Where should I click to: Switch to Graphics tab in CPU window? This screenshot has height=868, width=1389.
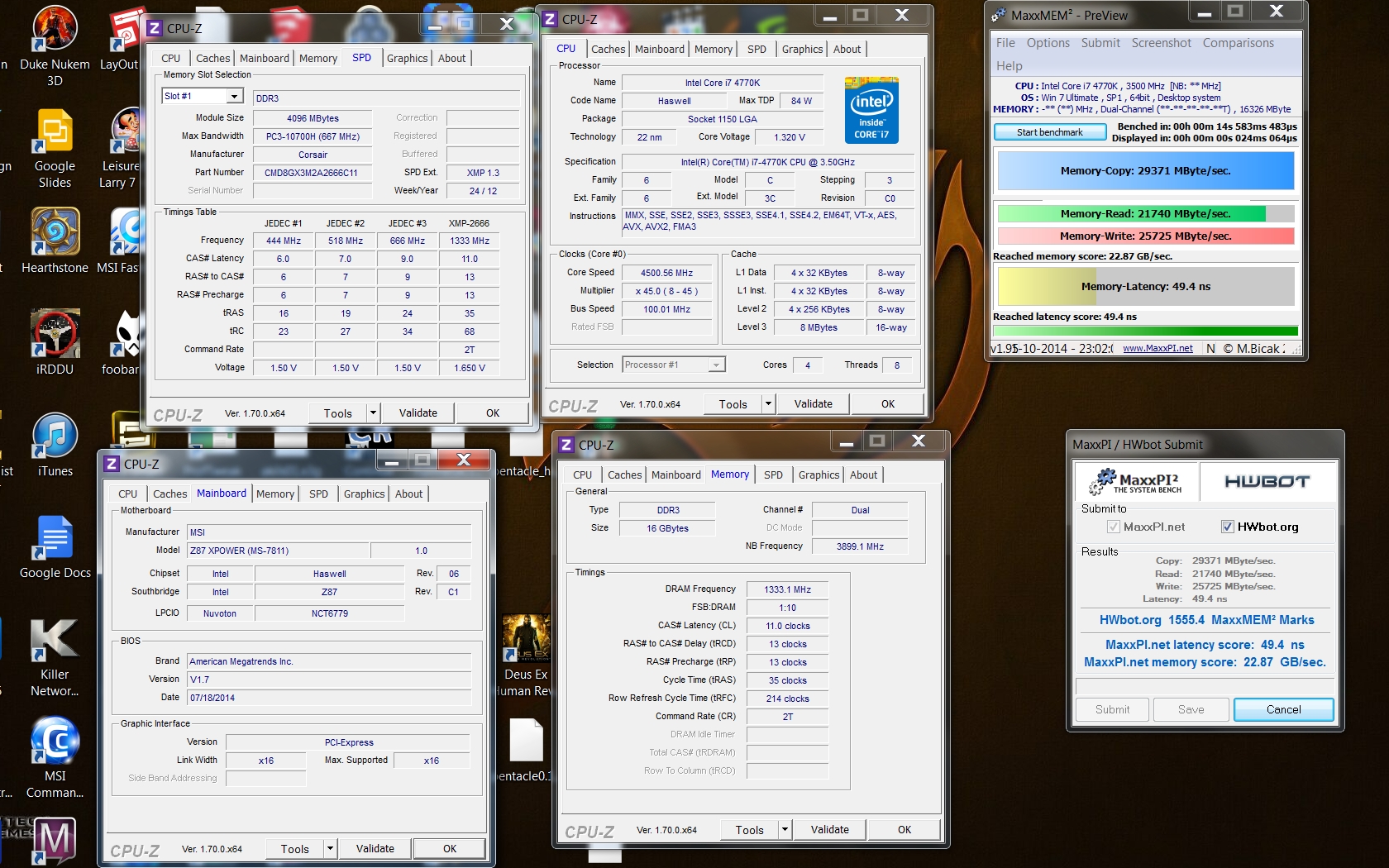[802, 49]
